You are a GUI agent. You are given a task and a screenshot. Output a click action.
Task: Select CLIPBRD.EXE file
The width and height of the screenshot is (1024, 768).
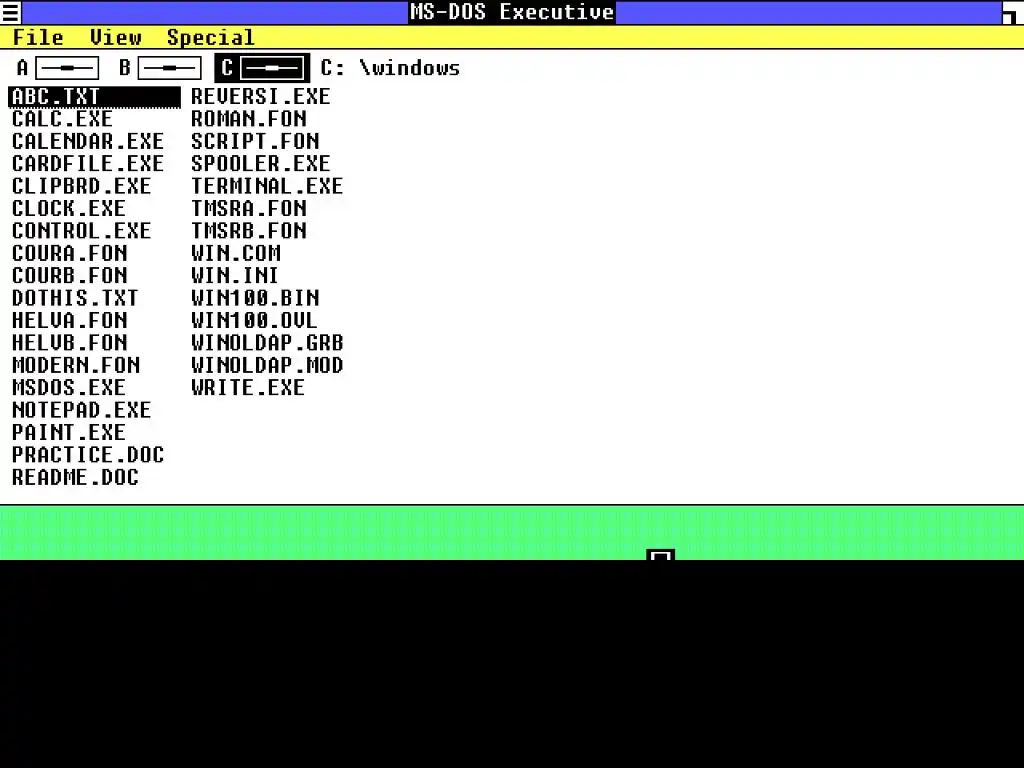click(81, 186)
